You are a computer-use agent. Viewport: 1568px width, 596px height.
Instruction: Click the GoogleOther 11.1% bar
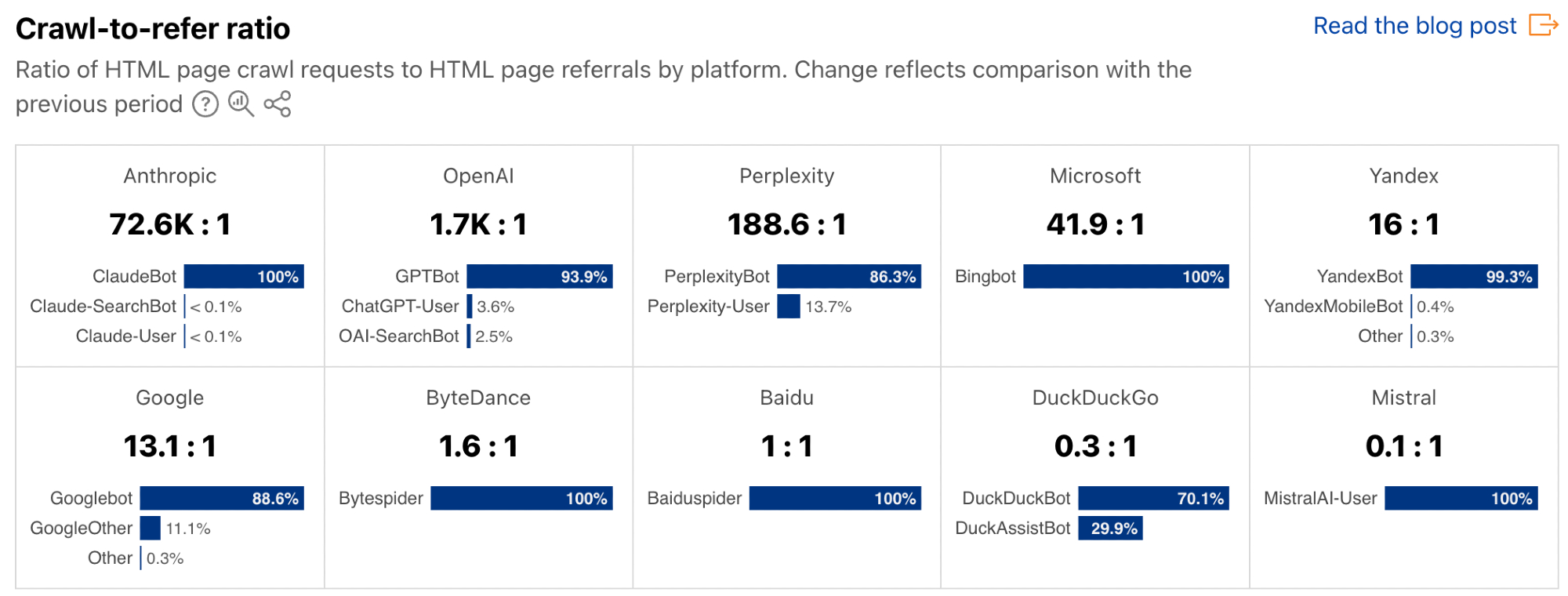[151, 529]
